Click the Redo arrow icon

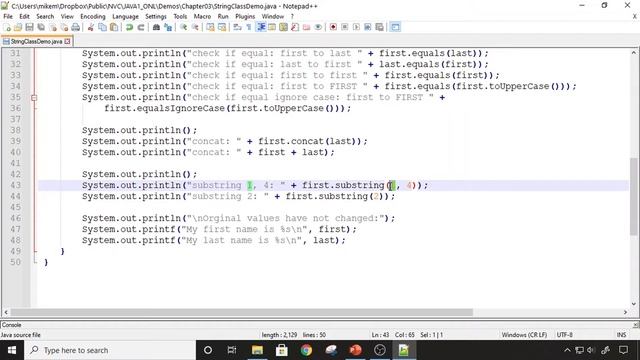click(140, 27)
